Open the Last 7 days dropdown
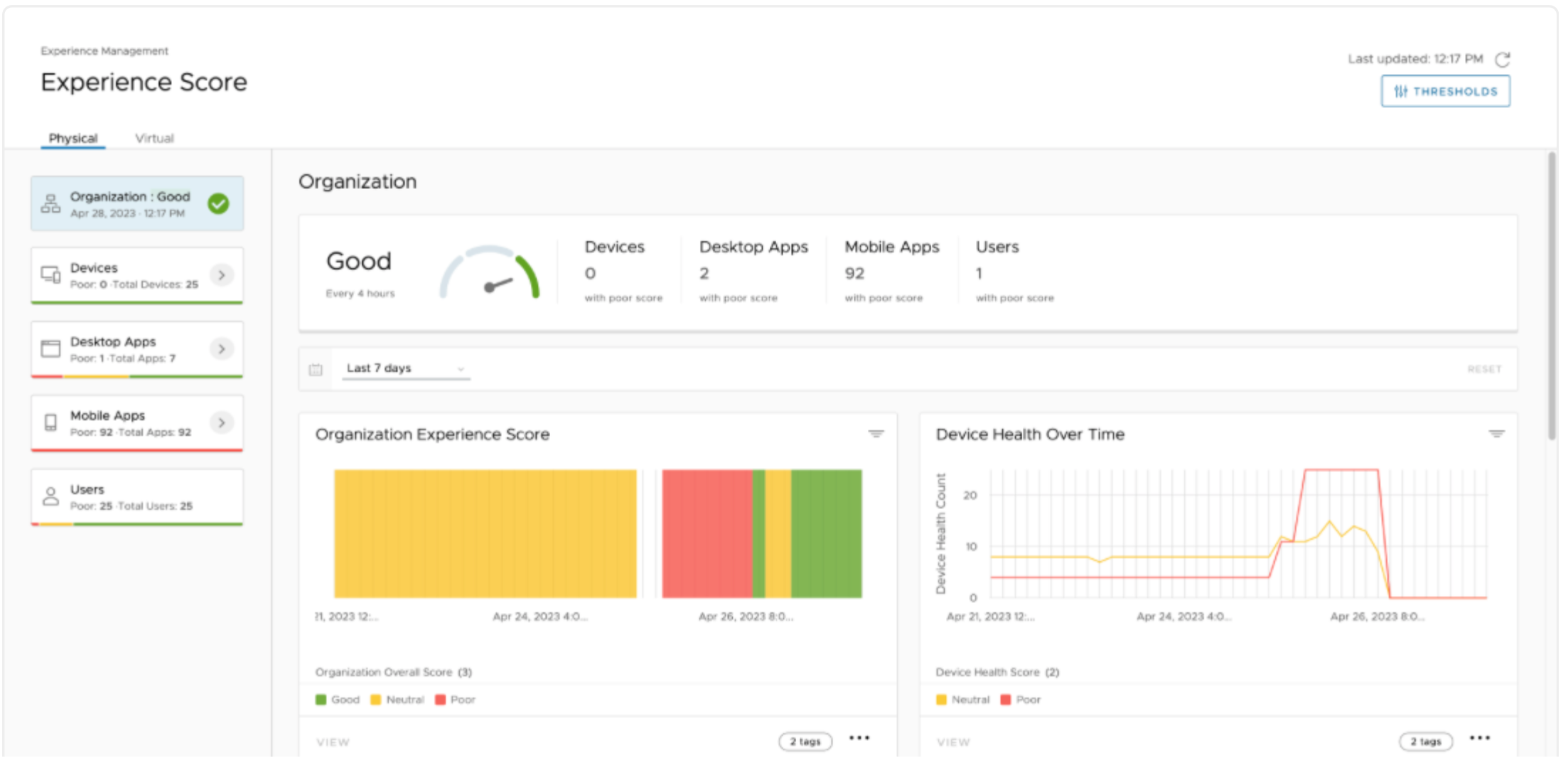1568x768 pixels. pos(405,368)
